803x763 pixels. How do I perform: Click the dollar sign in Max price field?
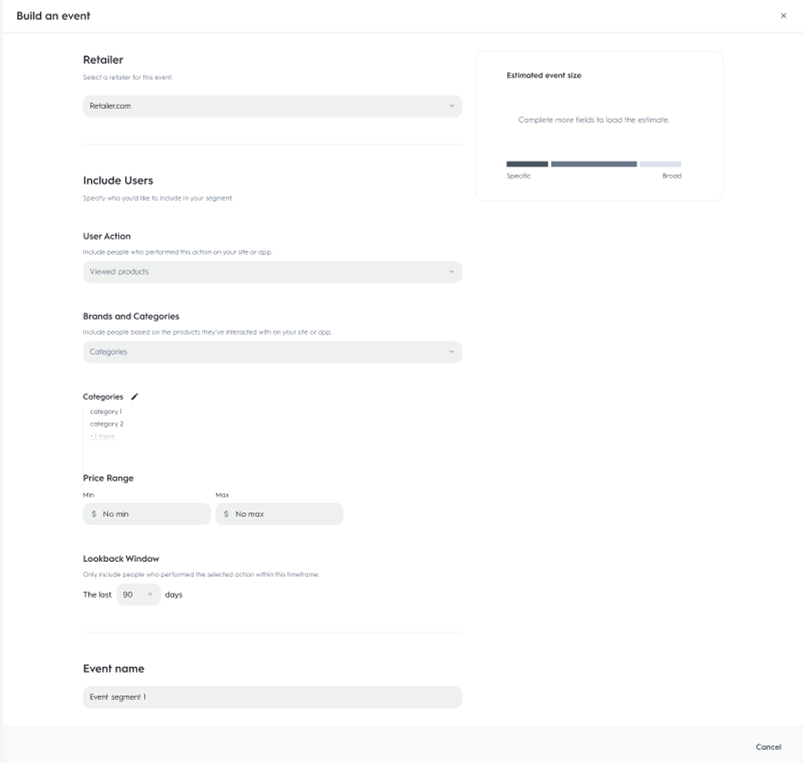click(226, 514)
